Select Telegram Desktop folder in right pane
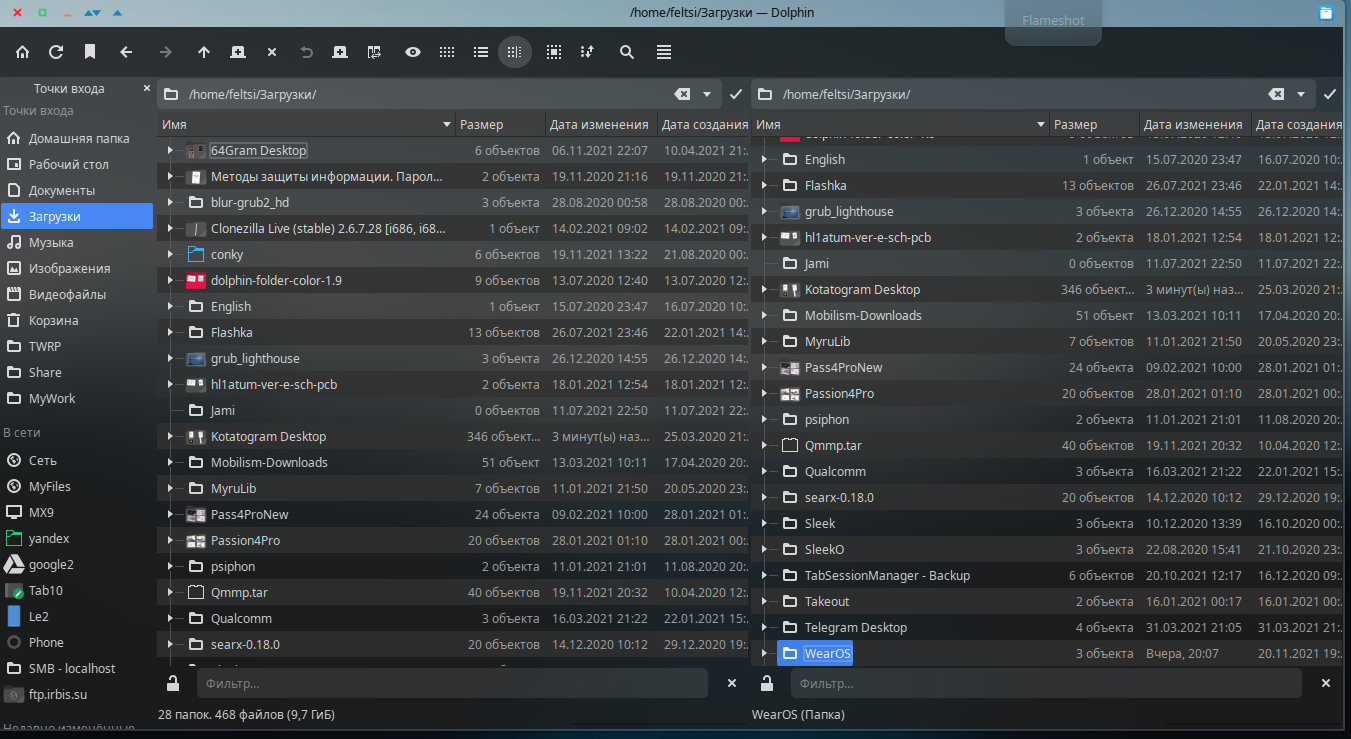The height and width of the screenshot is (739, 1351). click(856, 627)
